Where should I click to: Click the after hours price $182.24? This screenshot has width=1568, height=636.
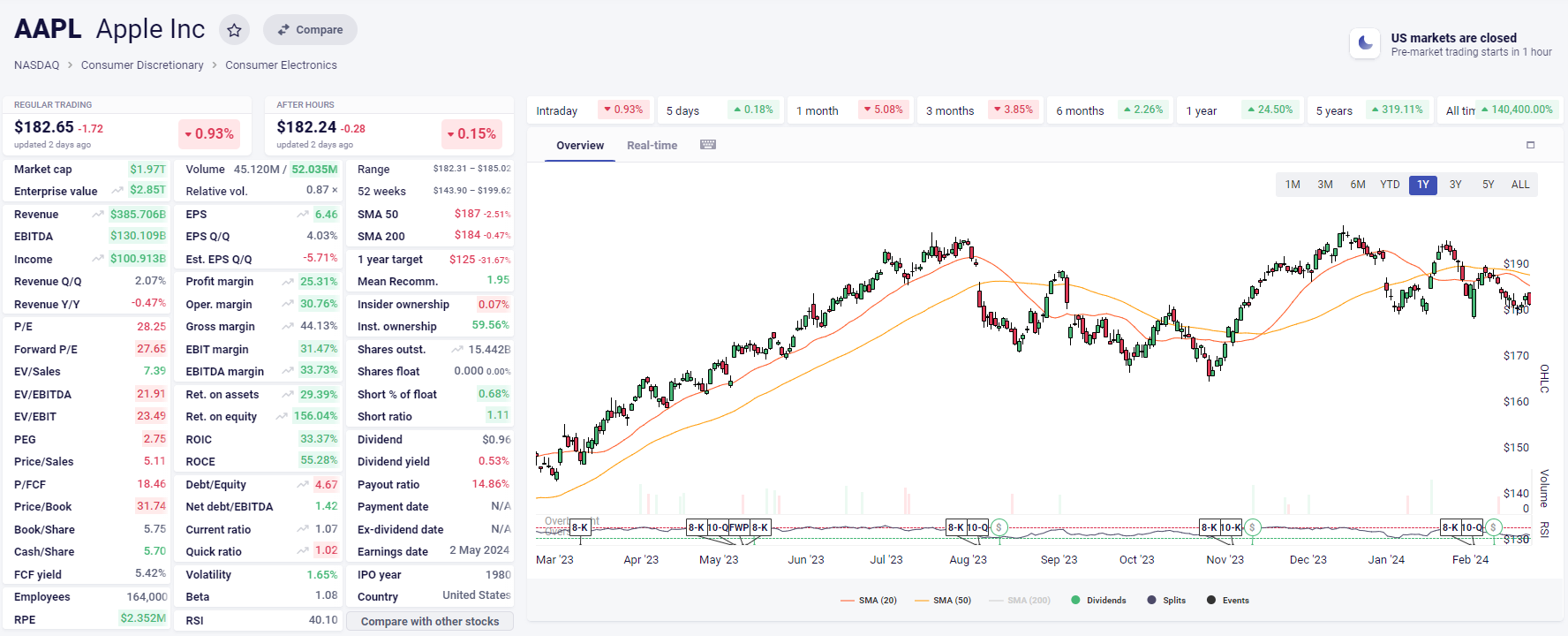306,127
